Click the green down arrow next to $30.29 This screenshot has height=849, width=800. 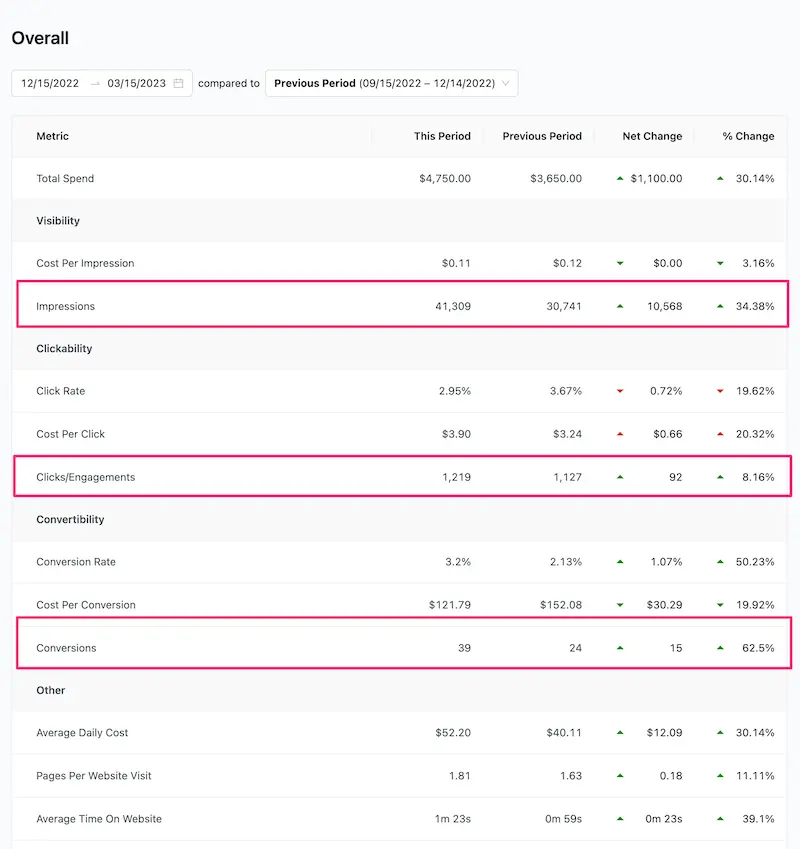[x=620, y=605]
